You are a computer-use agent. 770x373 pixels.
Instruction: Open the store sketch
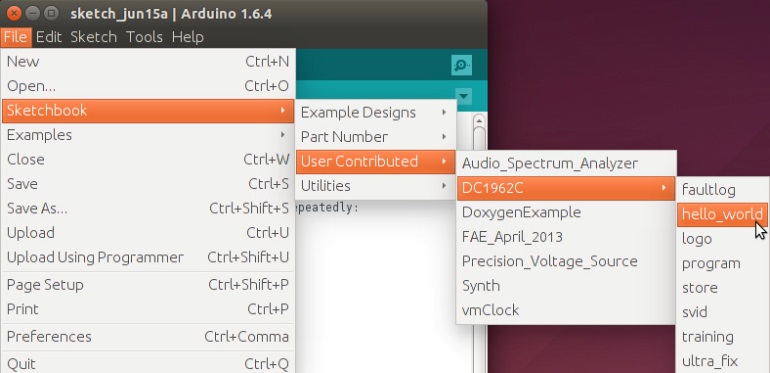723,288
